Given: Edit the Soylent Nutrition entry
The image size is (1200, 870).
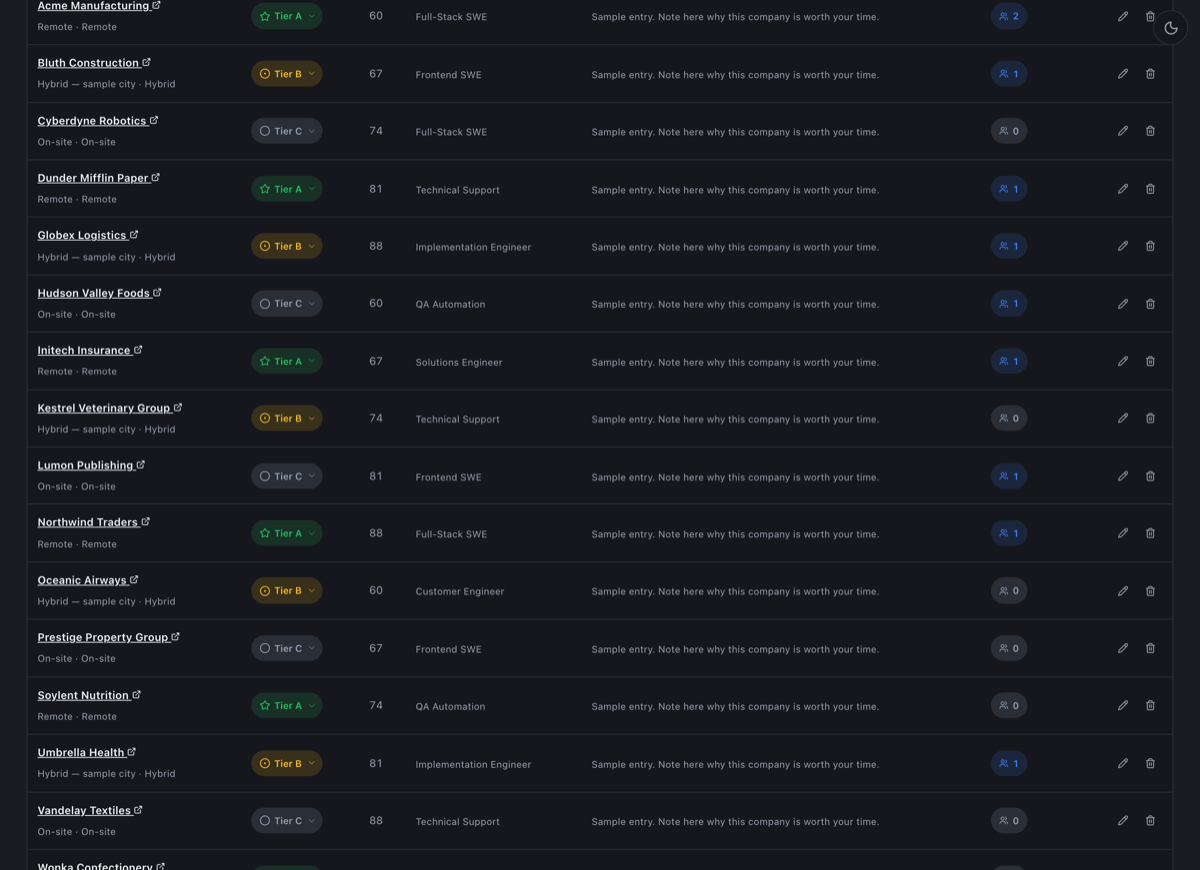Looking at the screenshot, I should click(1123, 705).
